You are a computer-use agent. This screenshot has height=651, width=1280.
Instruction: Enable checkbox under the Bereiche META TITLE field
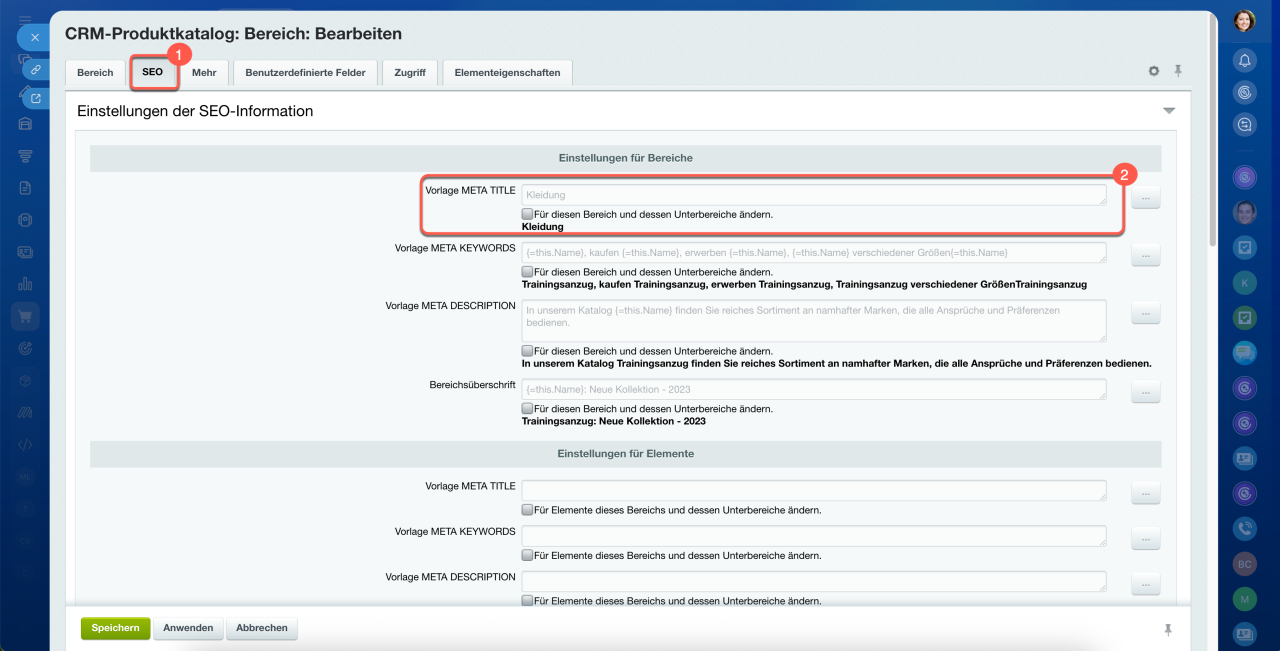click(527, 214)
